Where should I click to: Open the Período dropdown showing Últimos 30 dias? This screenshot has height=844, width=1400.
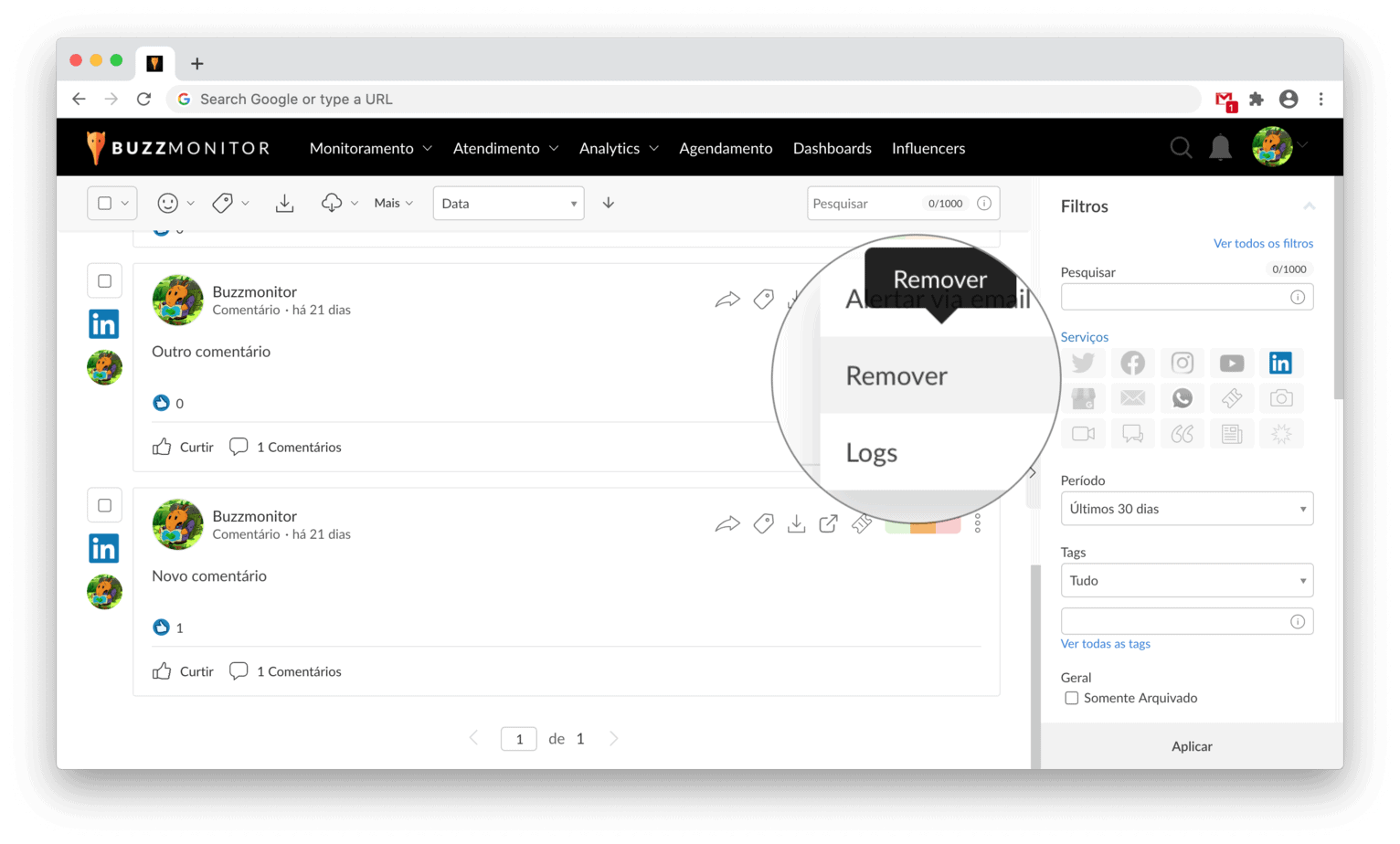click(1186, 509)
